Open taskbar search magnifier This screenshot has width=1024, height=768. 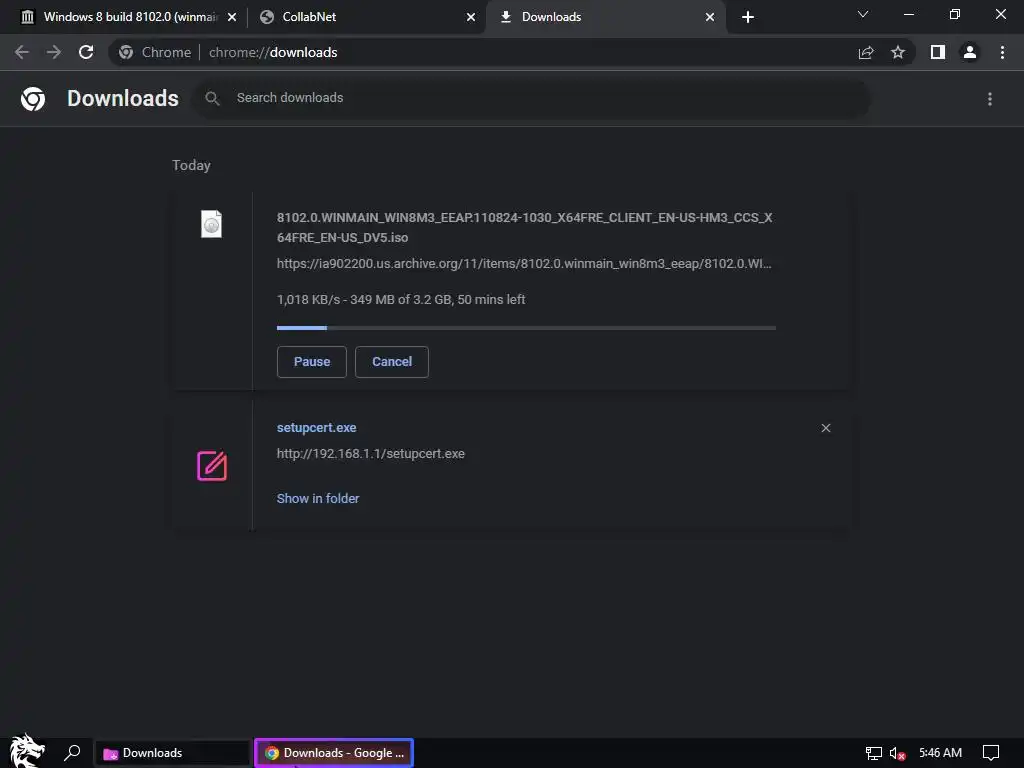(x=72, y=753)
